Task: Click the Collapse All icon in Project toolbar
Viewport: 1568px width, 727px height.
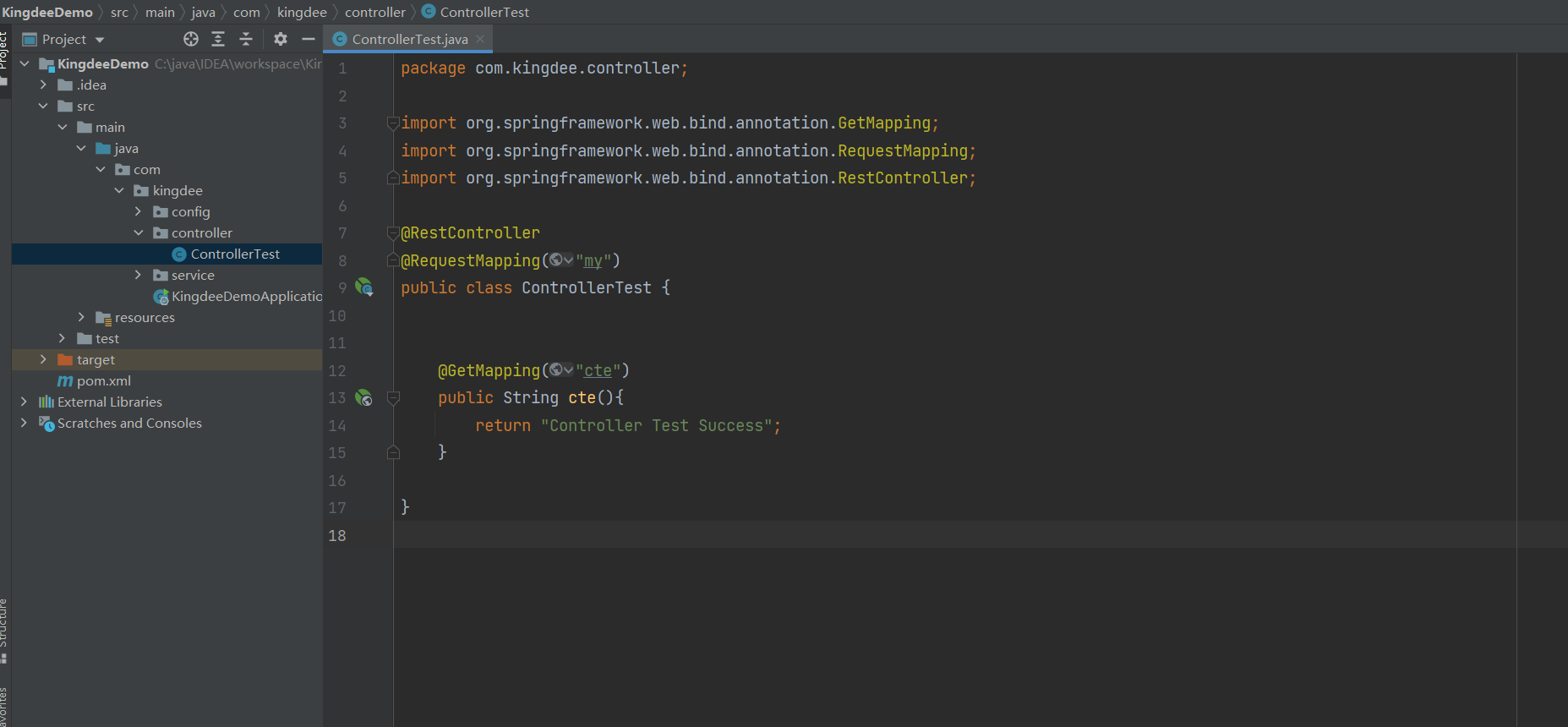Action: [246, 39]
